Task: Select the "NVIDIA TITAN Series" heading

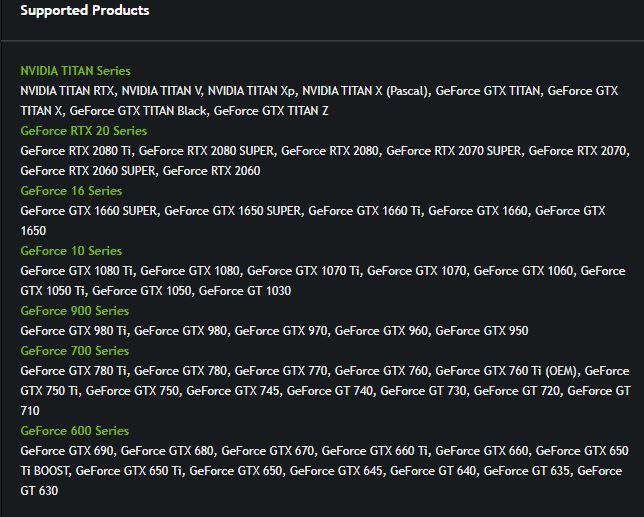Action: point(76,71)
